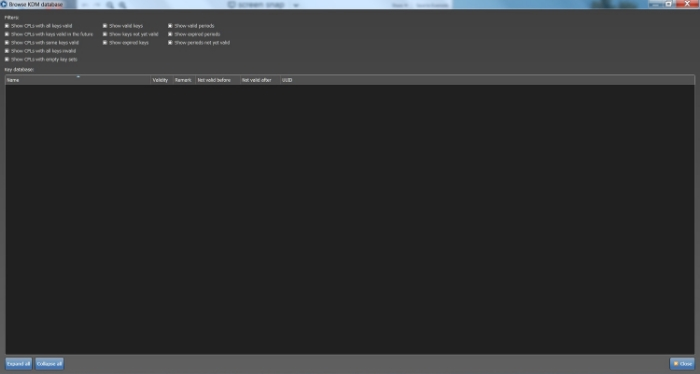Click the Expand all button
The height and width of the screenshot is (374, 700).
coord(18,364)
